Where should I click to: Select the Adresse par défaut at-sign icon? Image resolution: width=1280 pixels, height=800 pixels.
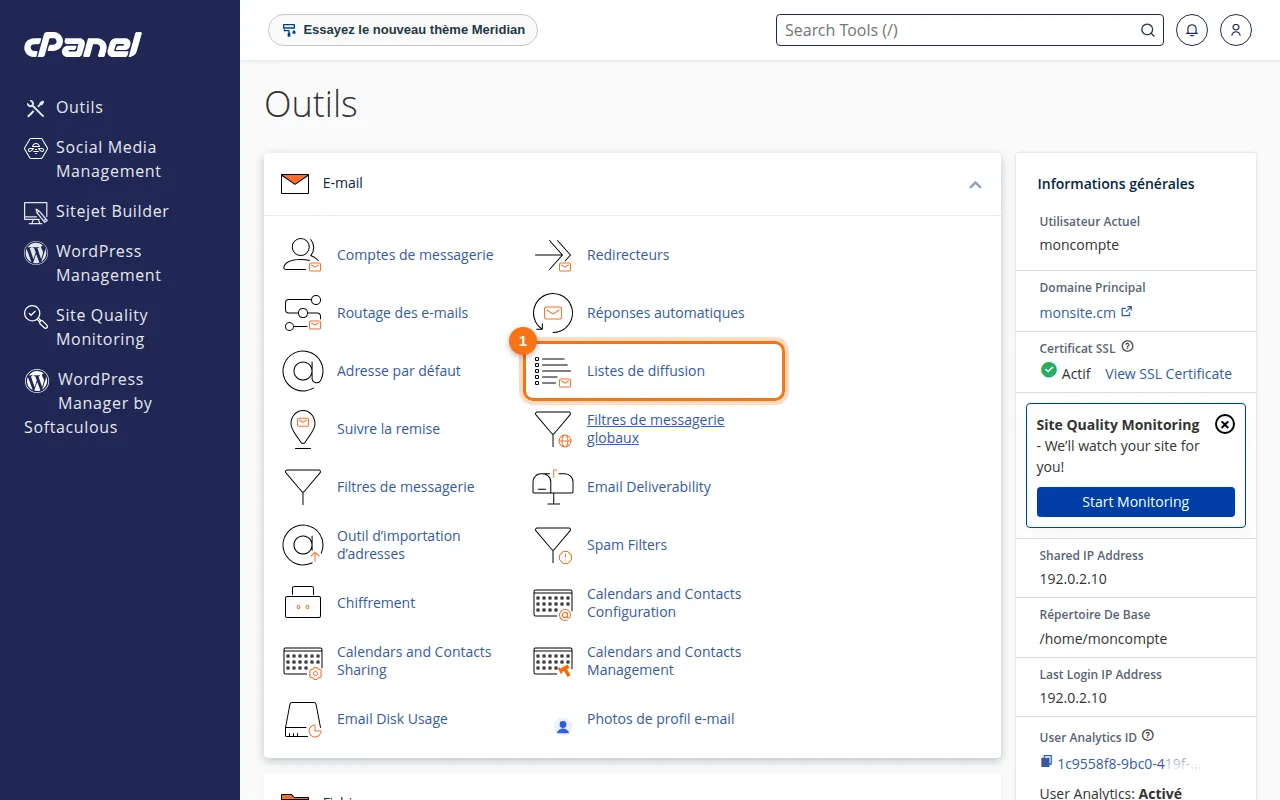302,371
